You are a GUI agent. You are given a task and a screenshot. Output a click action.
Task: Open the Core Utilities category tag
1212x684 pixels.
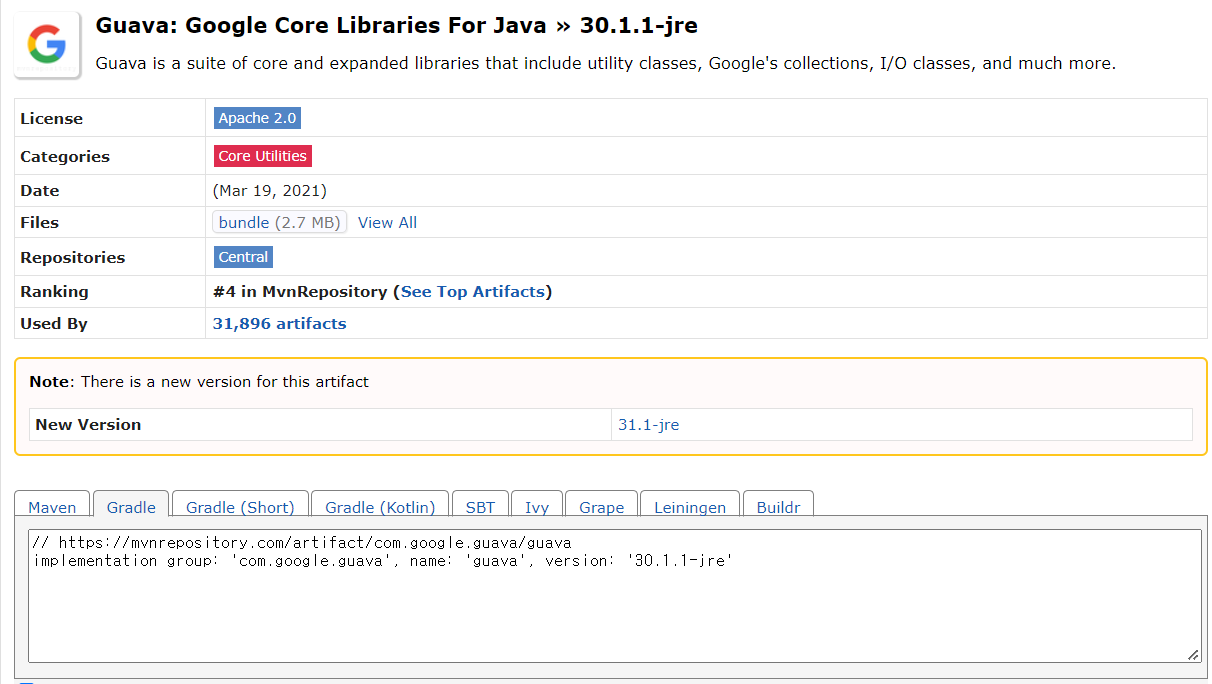(x=262, y=156)
